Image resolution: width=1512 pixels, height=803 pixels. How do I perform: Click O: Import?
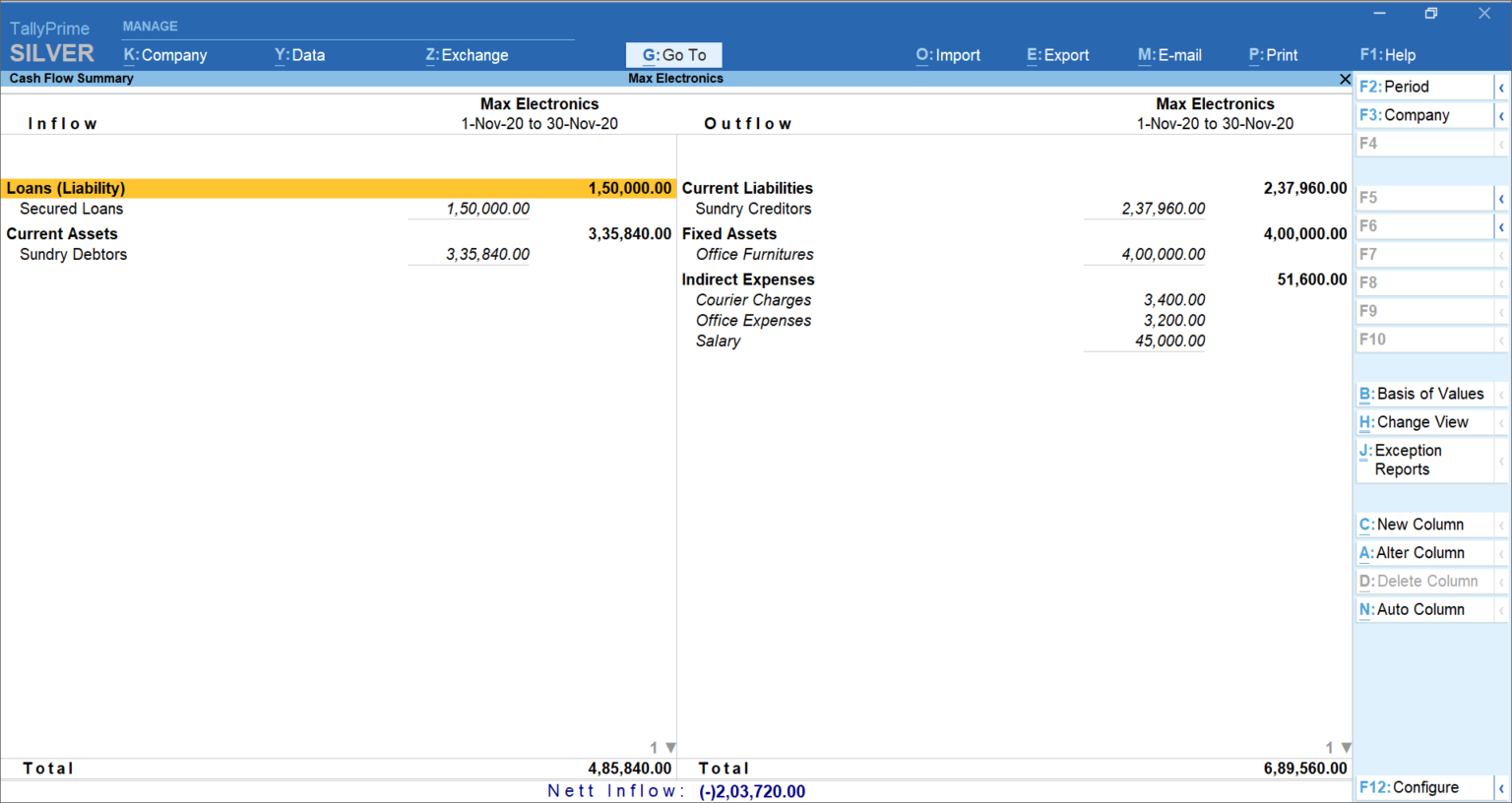tap(947, 55)
